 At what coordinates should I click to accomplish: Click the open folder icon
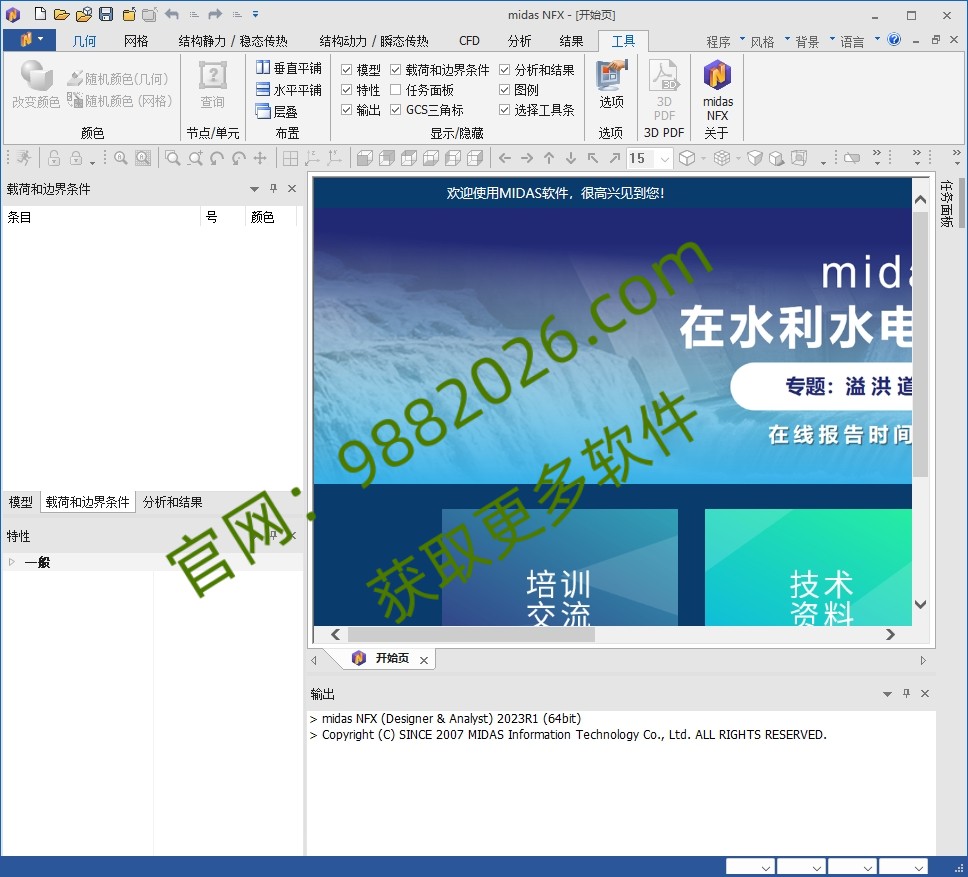click(x=61, y=14)
